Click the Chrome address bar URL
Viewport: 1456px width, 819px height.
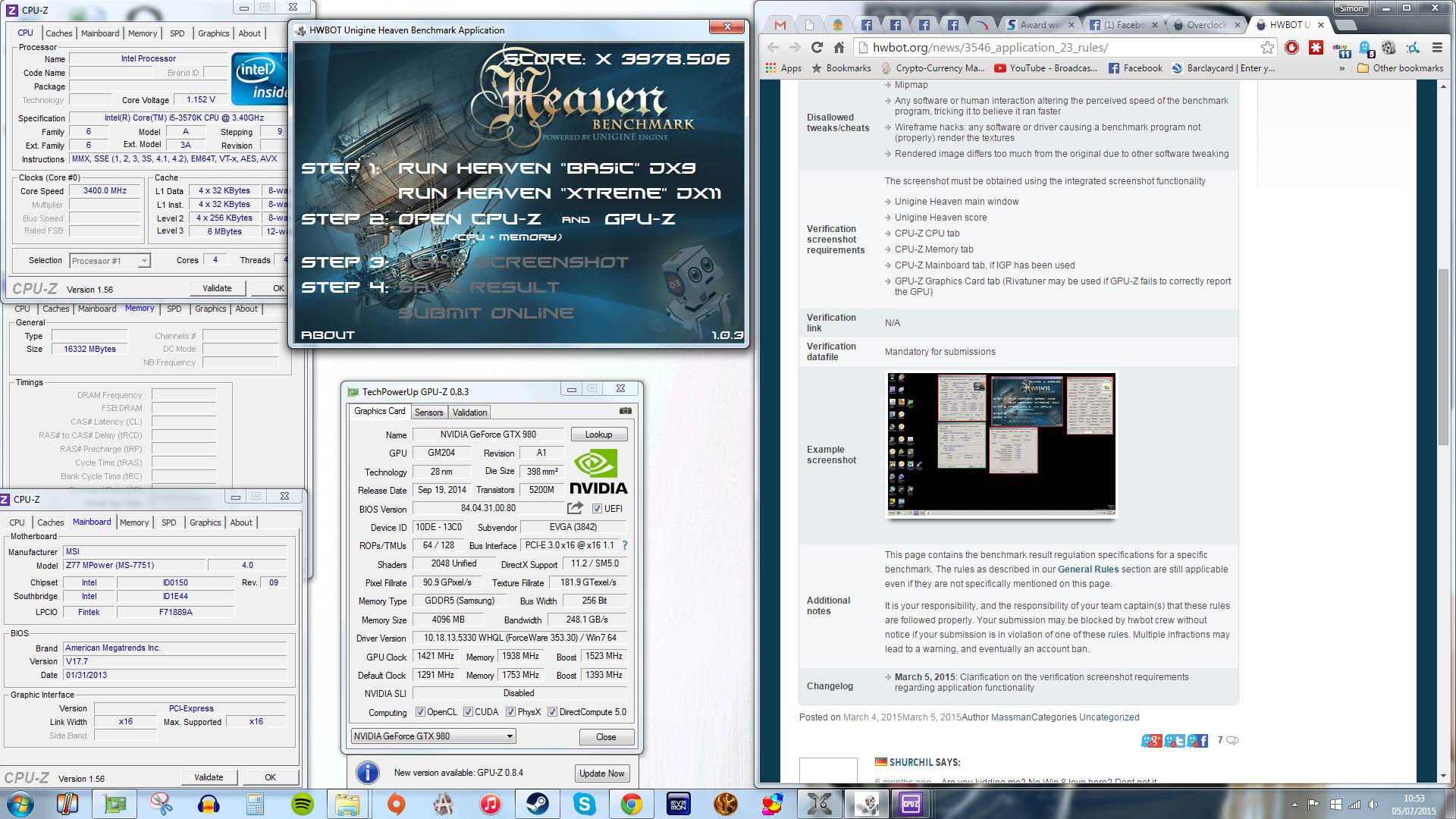point(990,48)
